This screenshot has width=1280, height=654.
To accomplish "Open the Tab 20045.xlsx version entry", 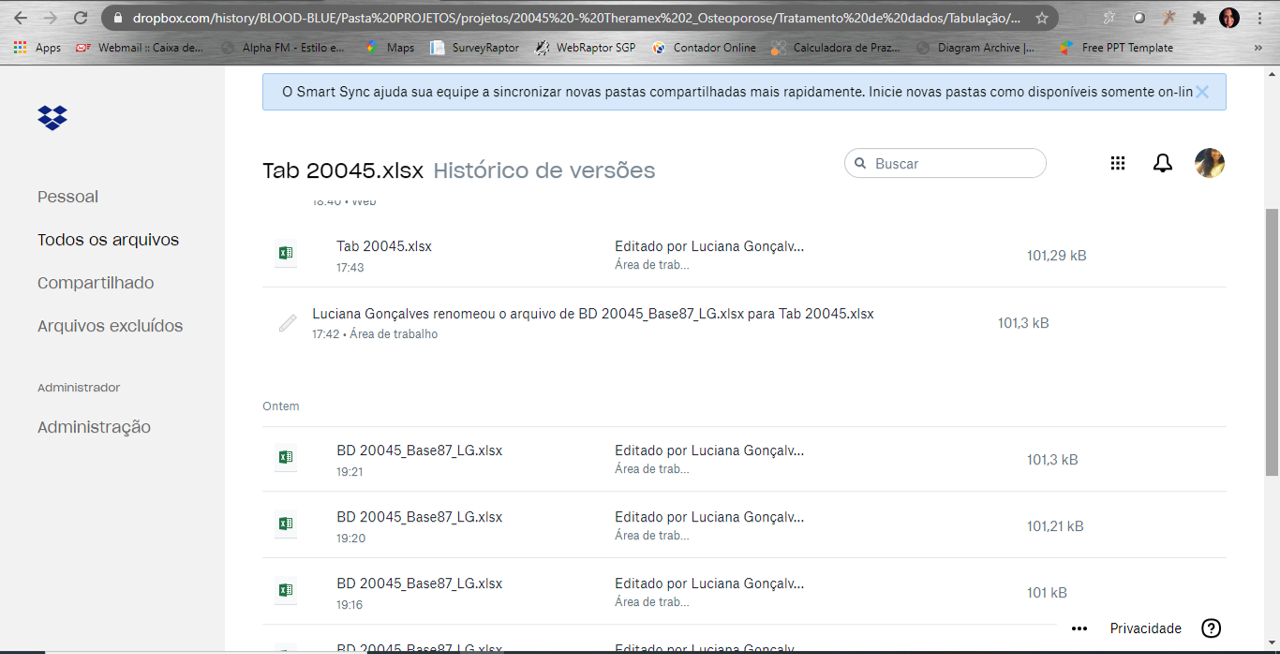I will pos(384,245).
